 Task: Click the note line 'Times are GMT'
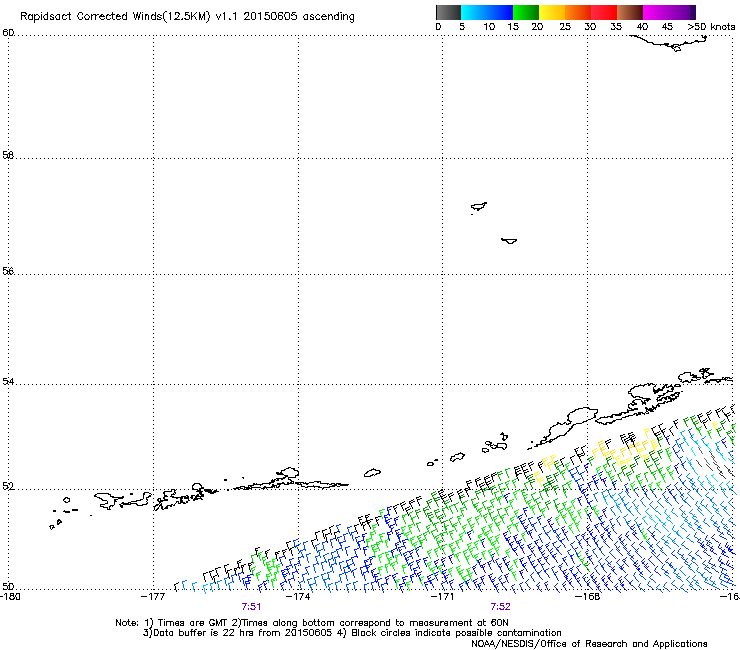pos(193,623)
